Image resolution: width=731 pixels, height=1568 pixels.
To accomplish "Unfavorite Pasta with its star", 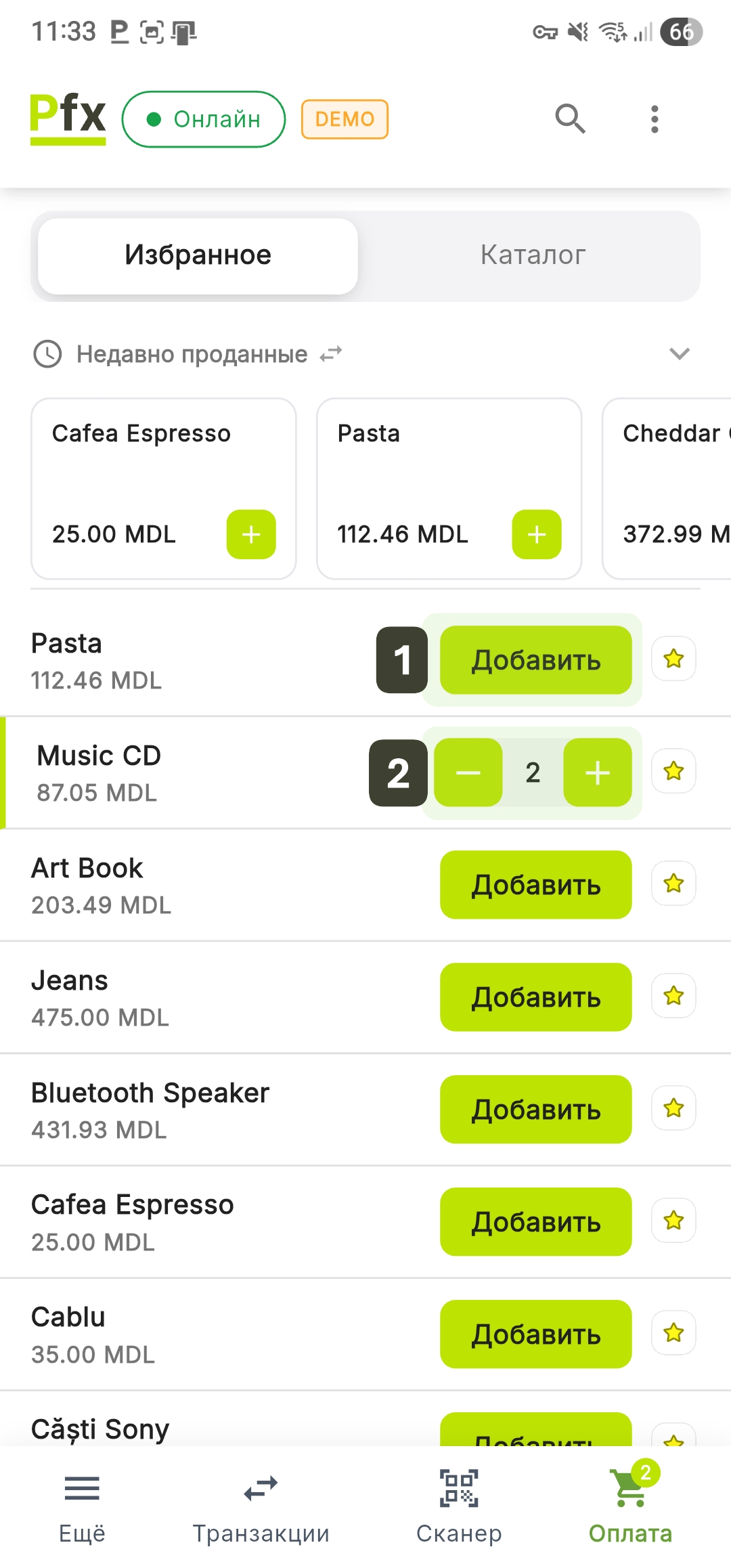I will pyautogui.click(x=673, y=659).
